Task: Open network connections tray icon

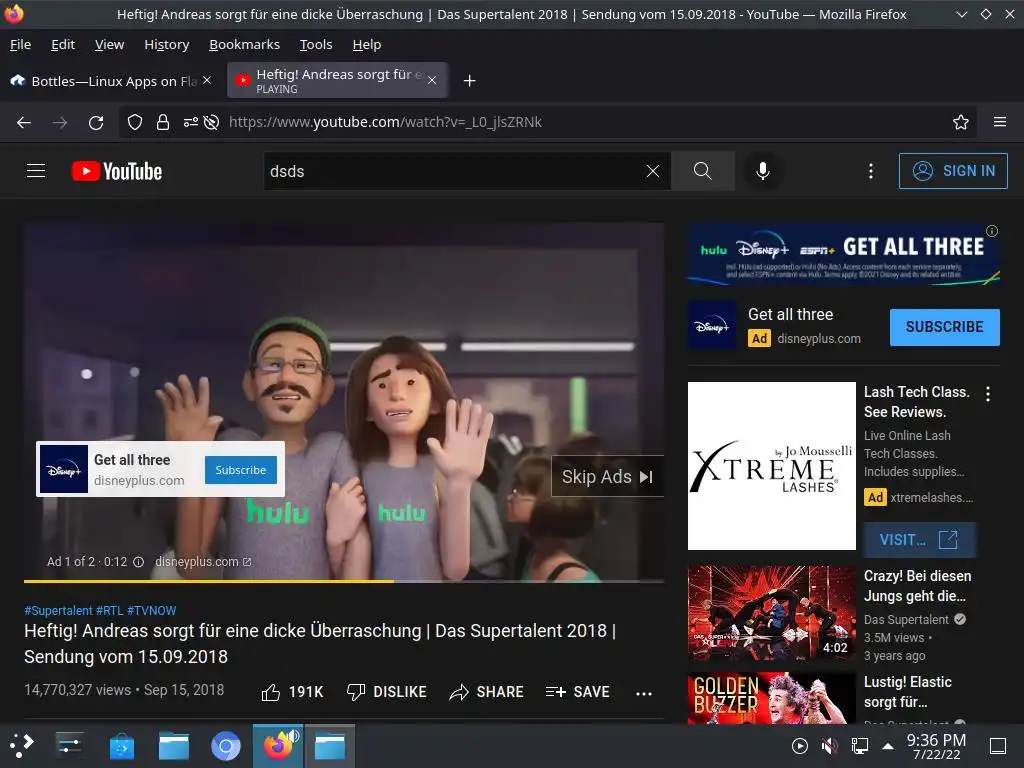Action: pyautogui.click(x=859, y=746)
